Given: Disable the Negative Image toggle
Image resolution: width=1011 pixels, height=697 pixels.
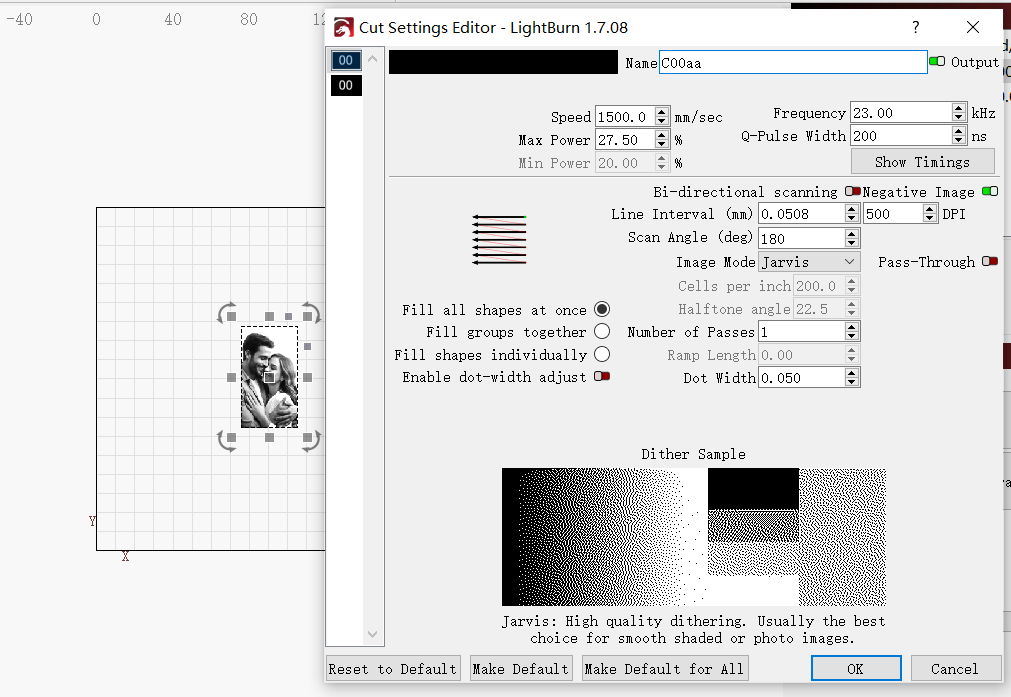Looking at the screenshot, I should pos(990,192).
